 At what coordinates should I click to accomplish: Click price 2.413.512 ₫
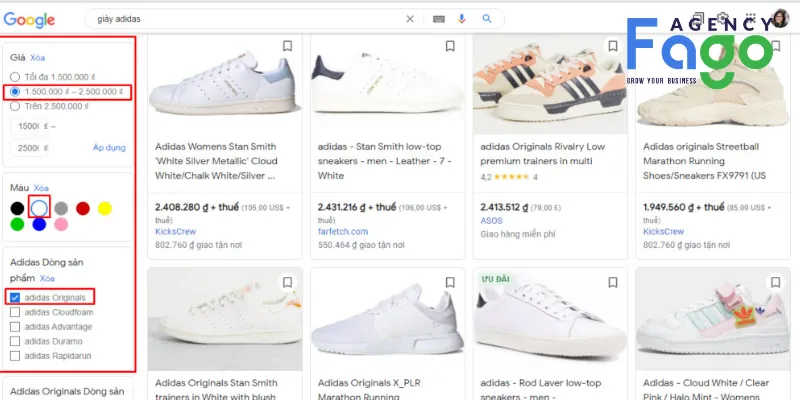[x=503, y=208]
